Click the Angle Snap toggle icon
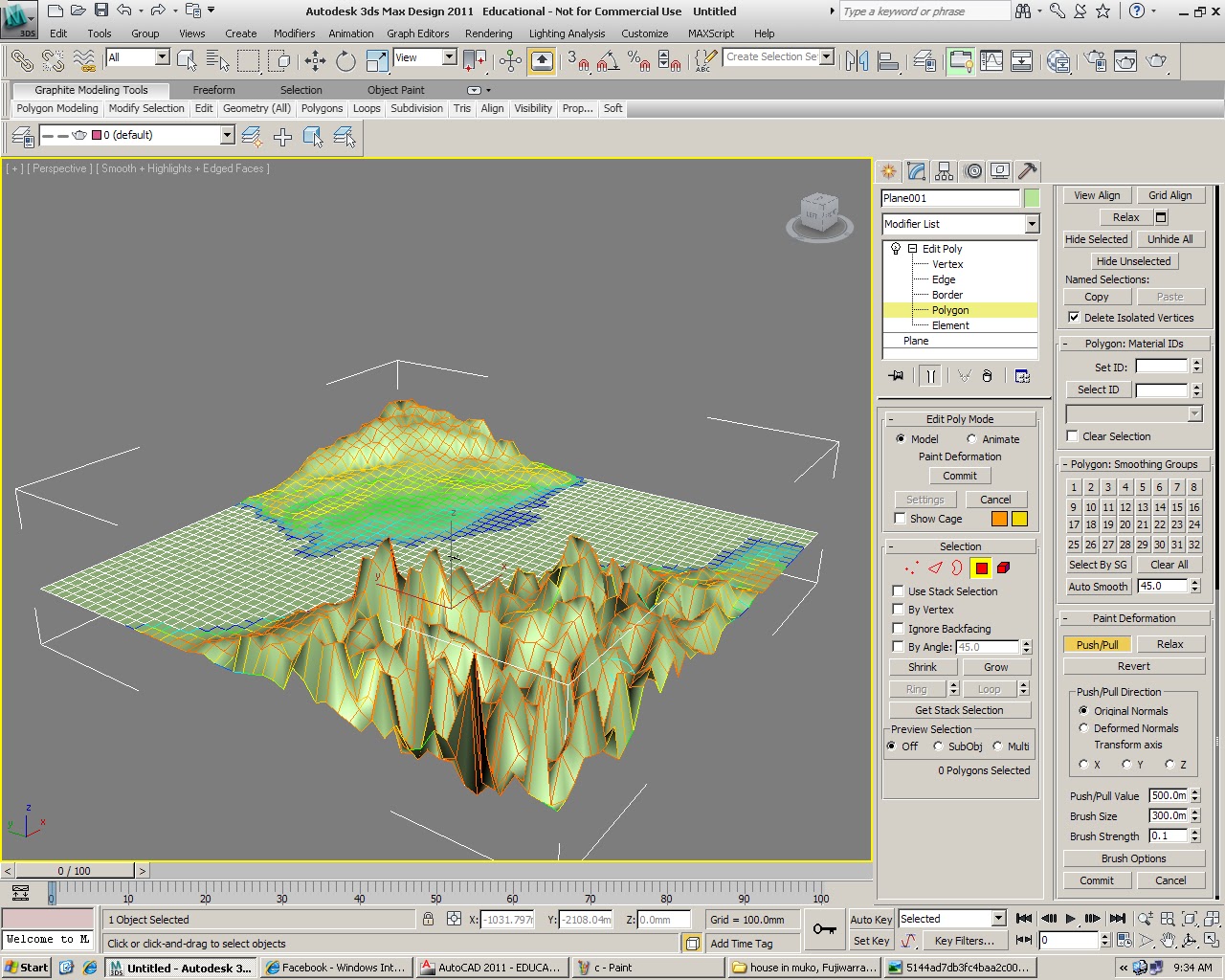Screen dimensions: 1225x980 point(608,61)
